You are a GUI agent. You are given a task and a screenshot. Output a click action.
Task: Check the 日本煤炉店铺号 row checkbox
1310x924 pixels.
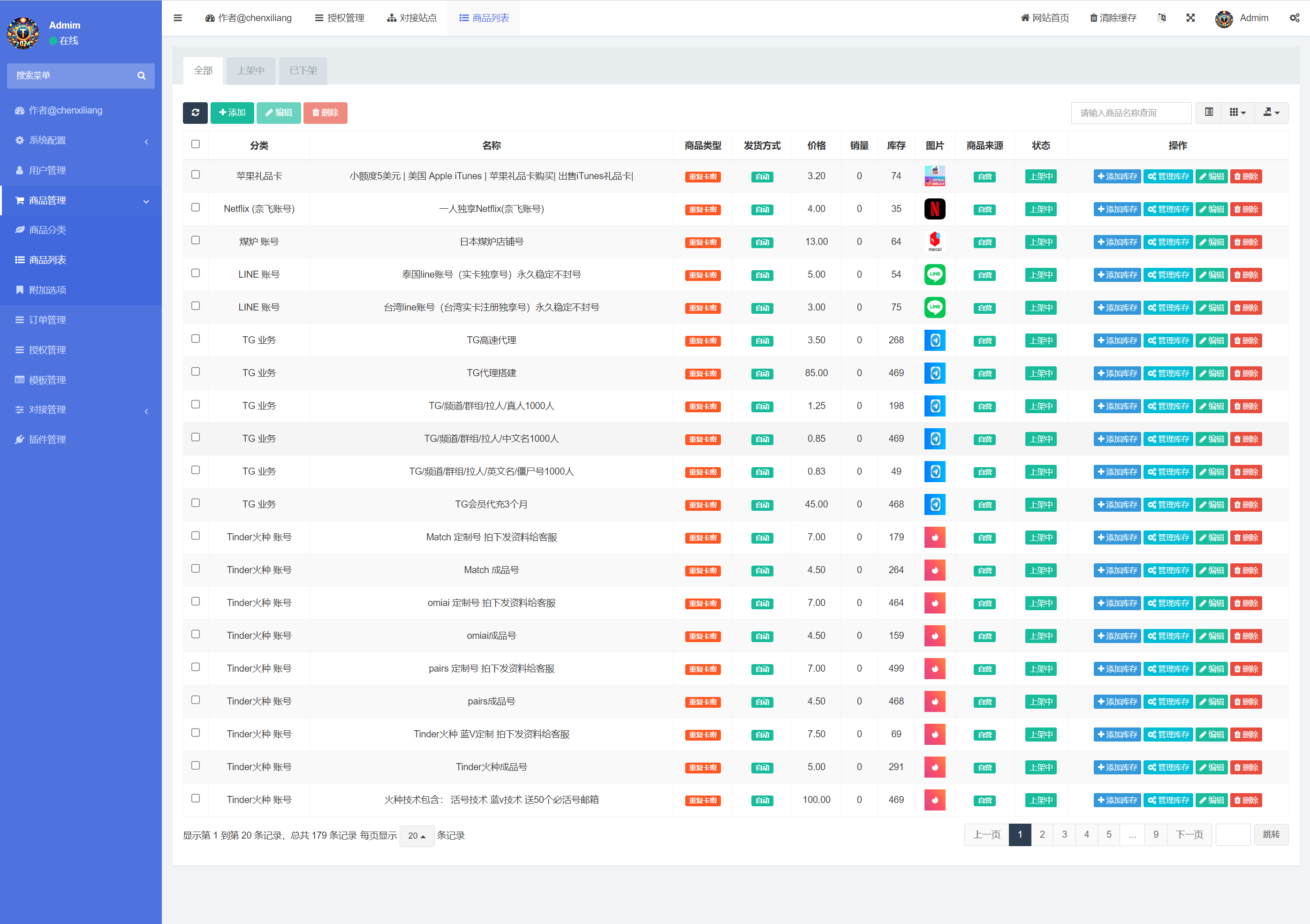[x=196, y=240]
